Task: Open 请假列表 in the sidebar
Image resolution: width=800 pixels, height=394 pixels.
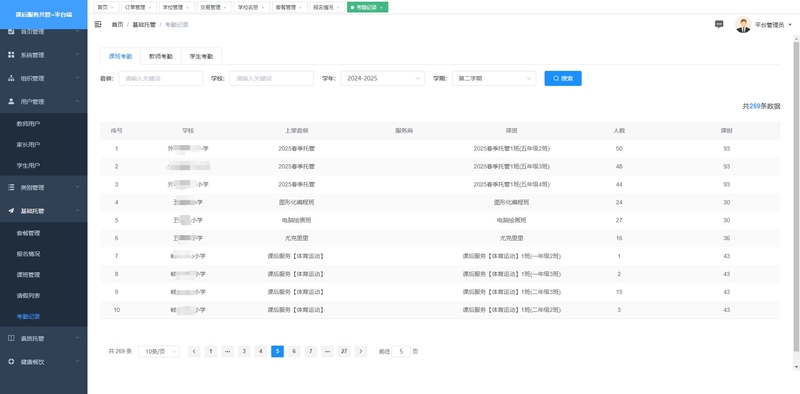Action: (x=28, y=296)
